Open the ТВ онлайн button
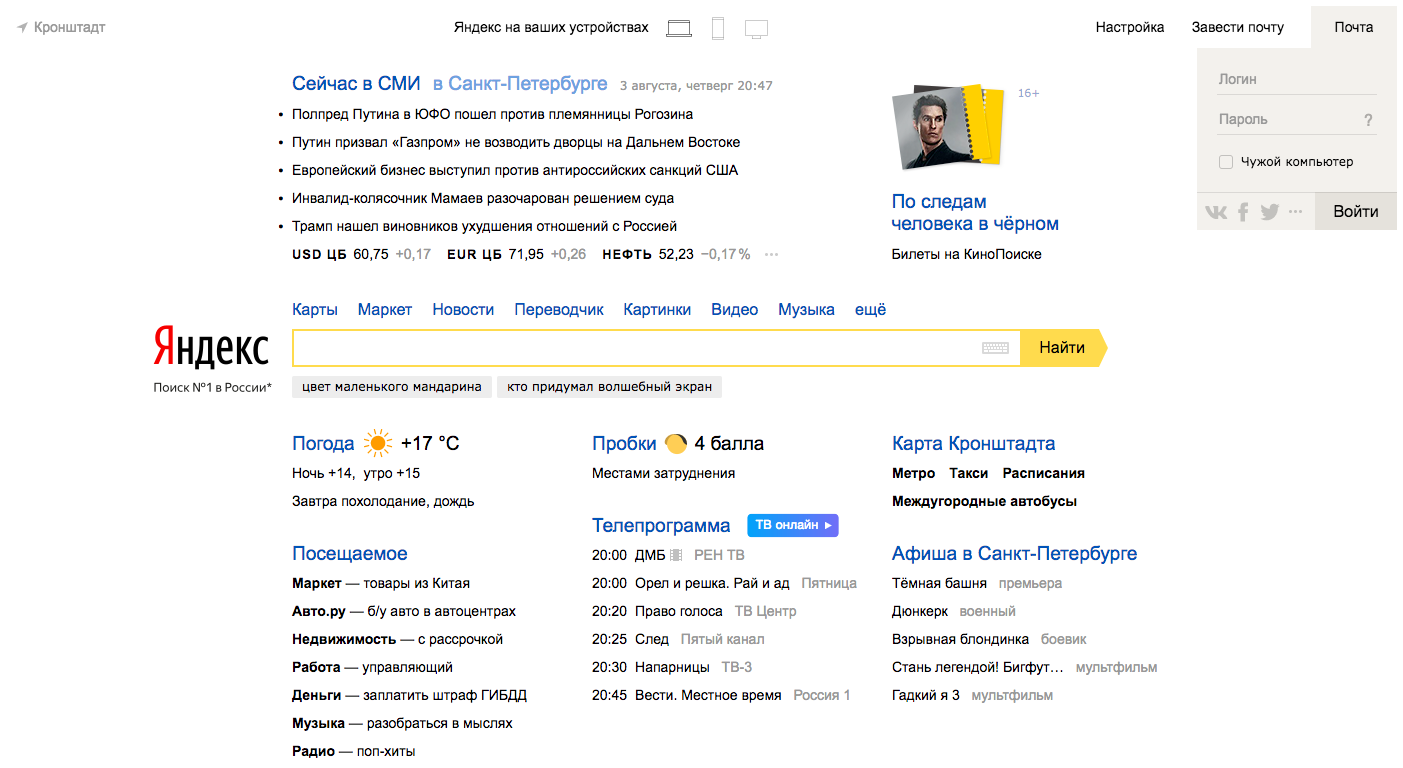Viewport: 1403px width, 768px height. pyautogui.click(x=793, y=525)
